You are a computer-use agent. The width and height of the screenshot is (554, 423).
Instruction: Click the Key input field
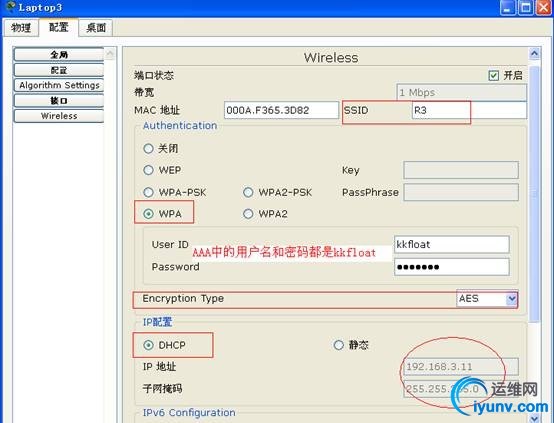point(461,170)
